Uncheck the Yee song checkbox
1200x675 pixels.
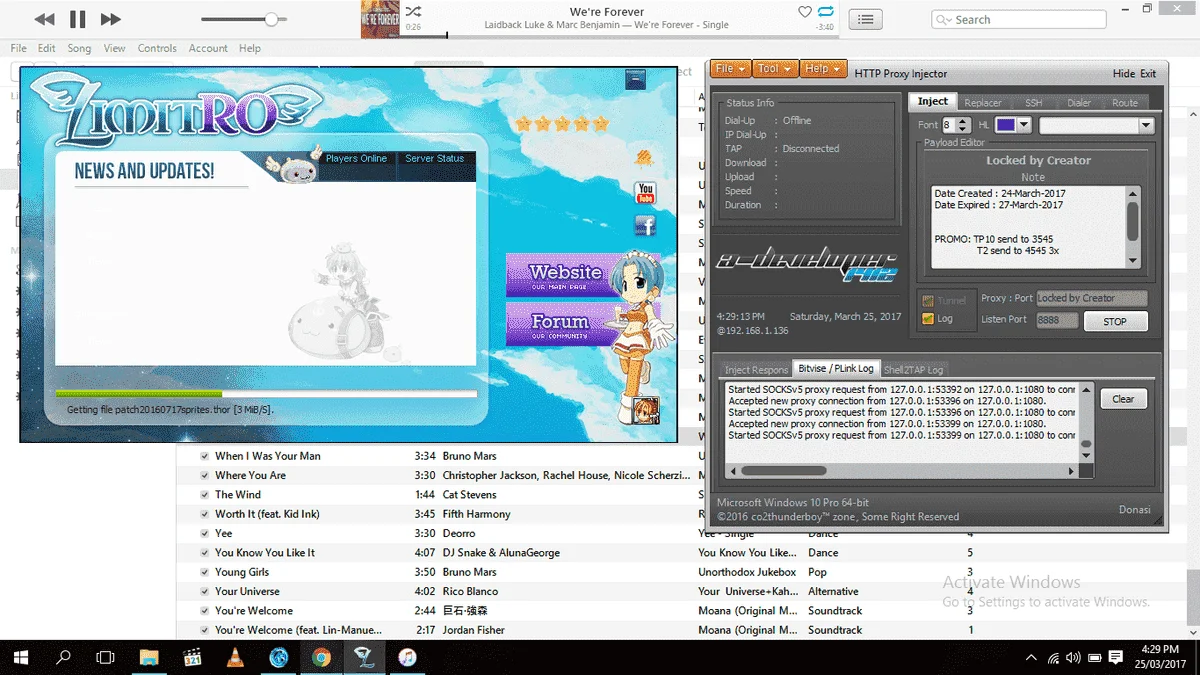coord(205,533)
